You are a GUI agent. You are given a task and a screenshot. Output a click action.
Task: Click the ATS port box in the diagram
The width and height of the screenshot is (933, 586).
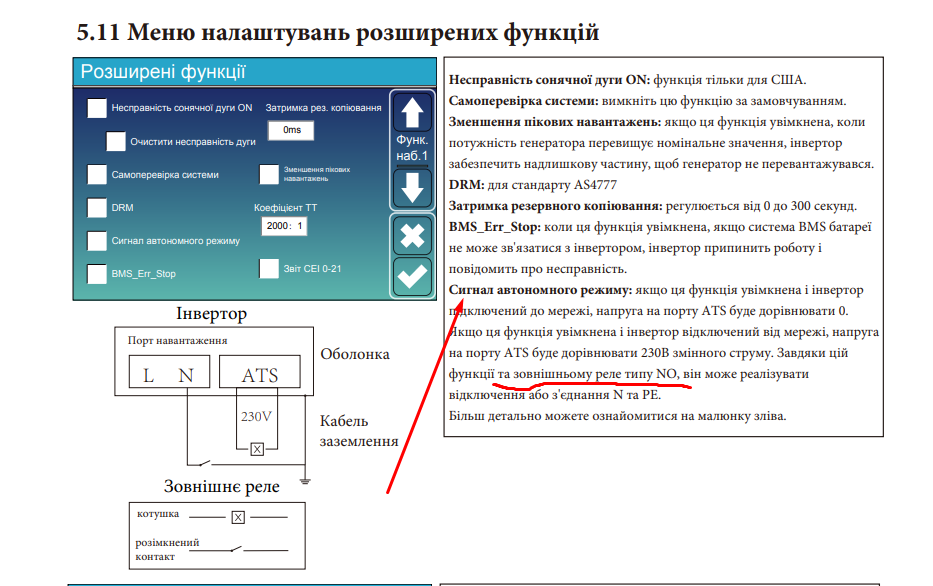(x=258, y=372)
